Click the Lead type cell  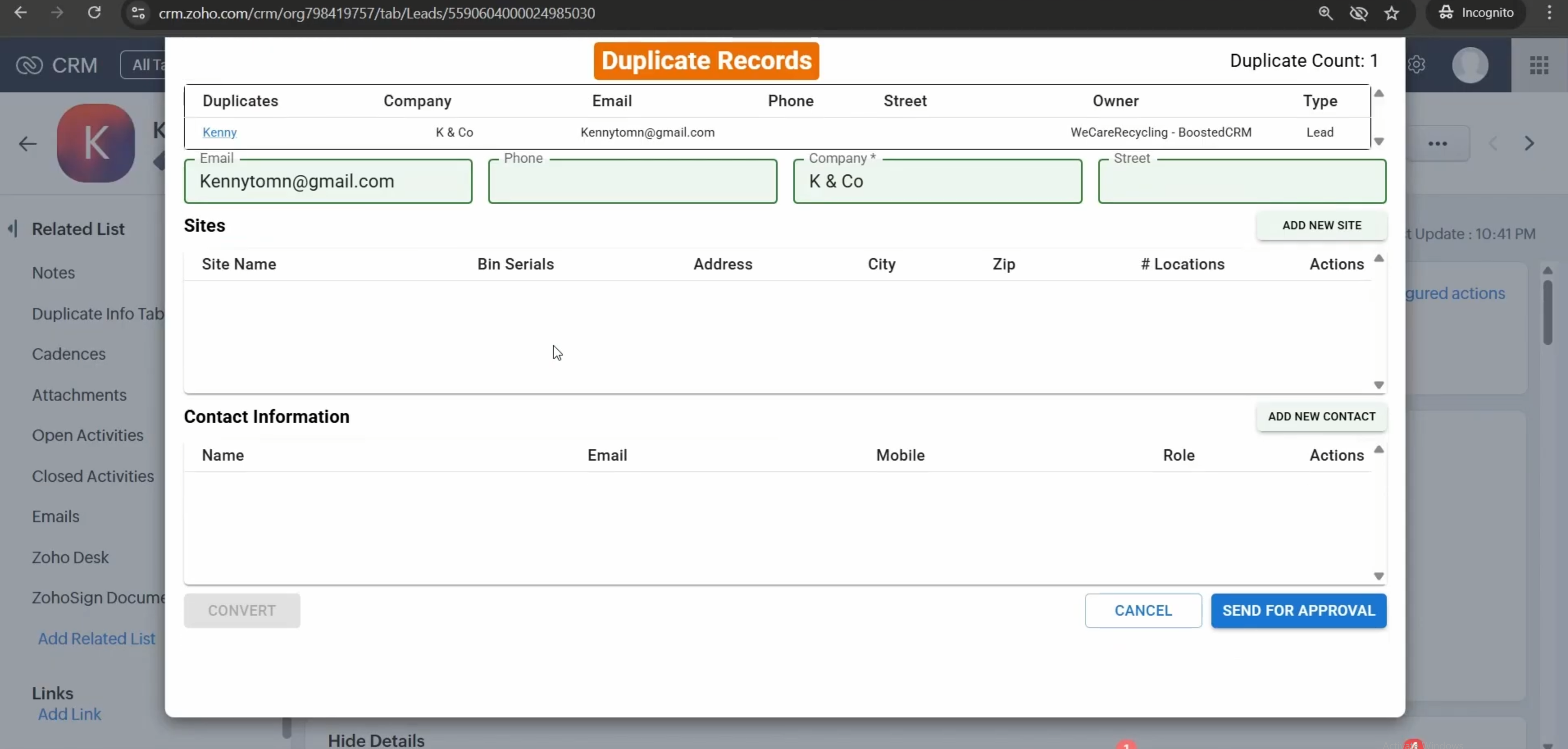(x=1320, y=132)
